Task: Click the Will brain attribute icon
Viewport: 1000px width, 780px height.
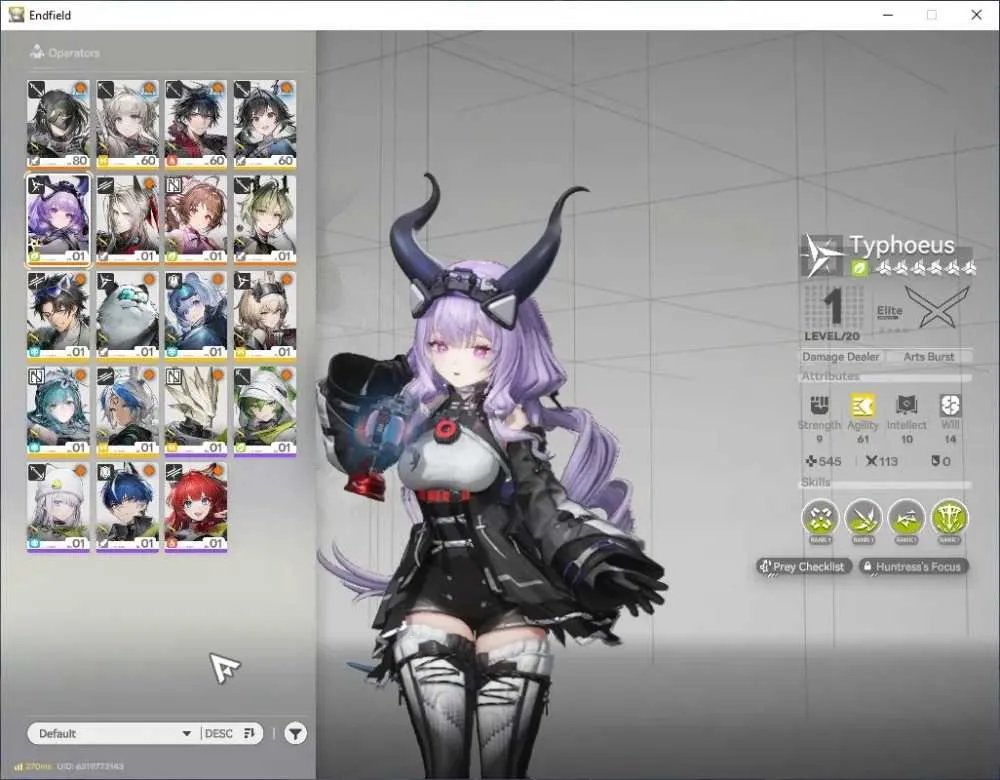Action: [950, 404]
